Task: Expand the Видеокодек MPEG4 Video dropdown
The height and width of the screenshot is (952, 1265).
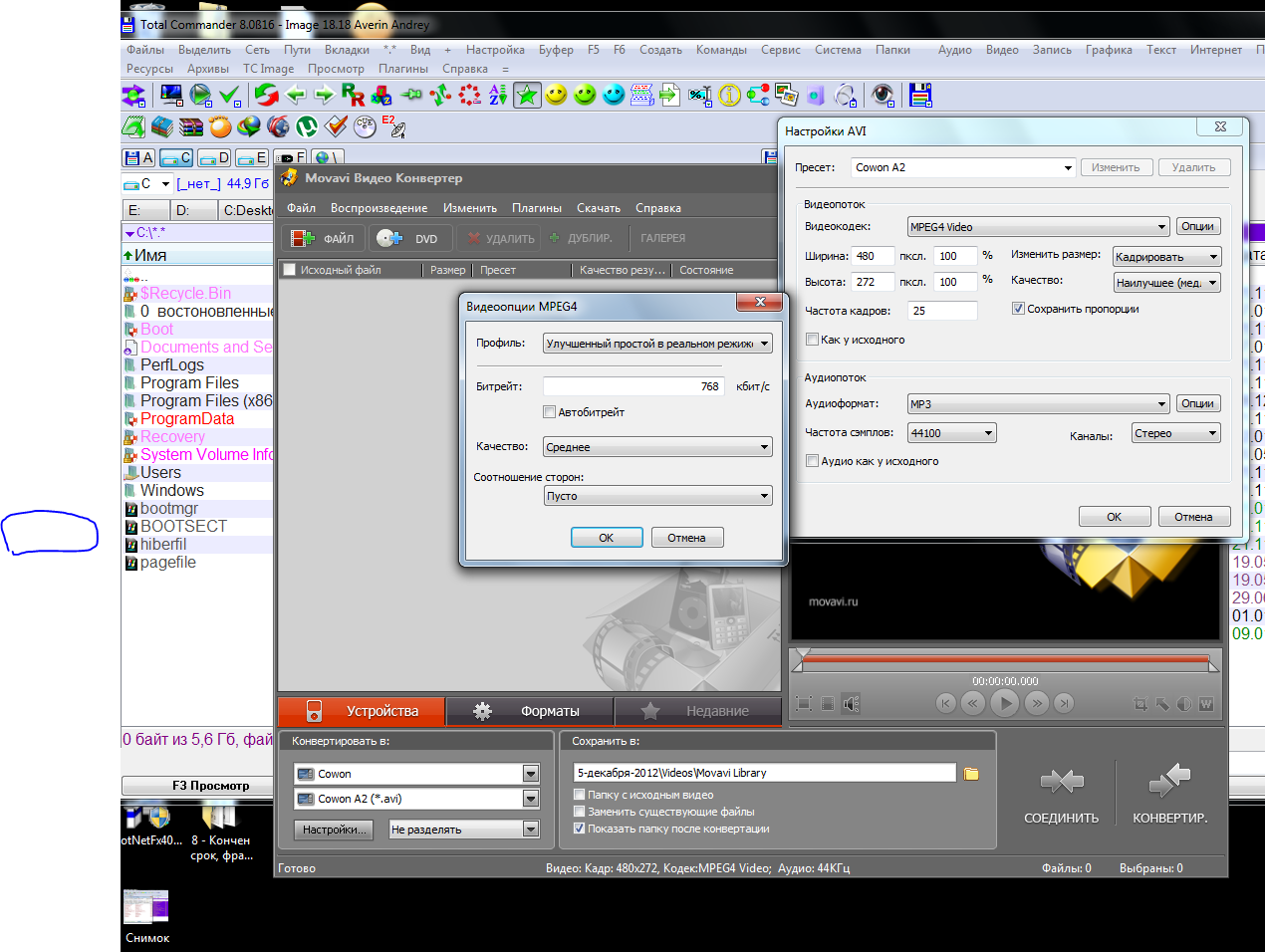Action: (x=1038, y=227)
